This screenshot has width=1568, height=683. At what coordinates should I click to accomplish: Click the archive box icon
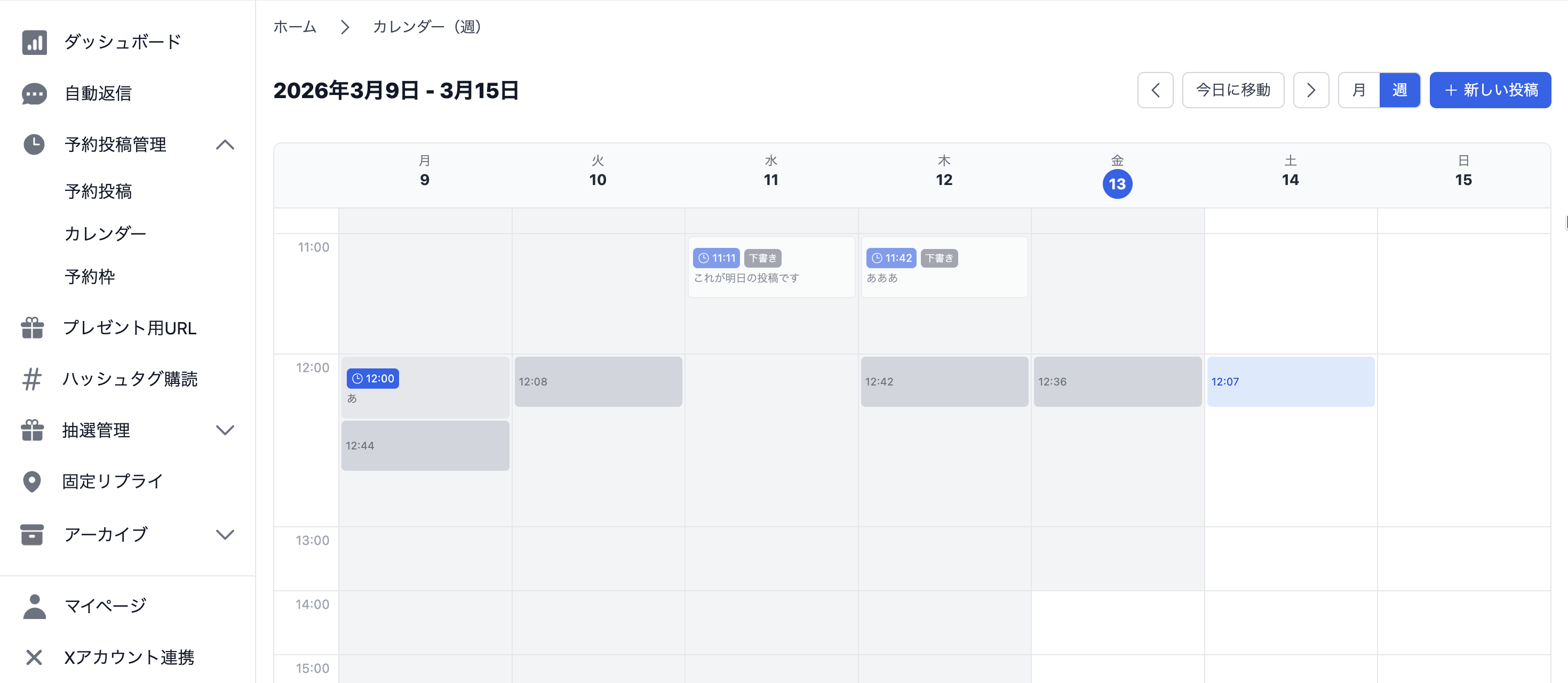pyautogui.click(x=31, y=535)
